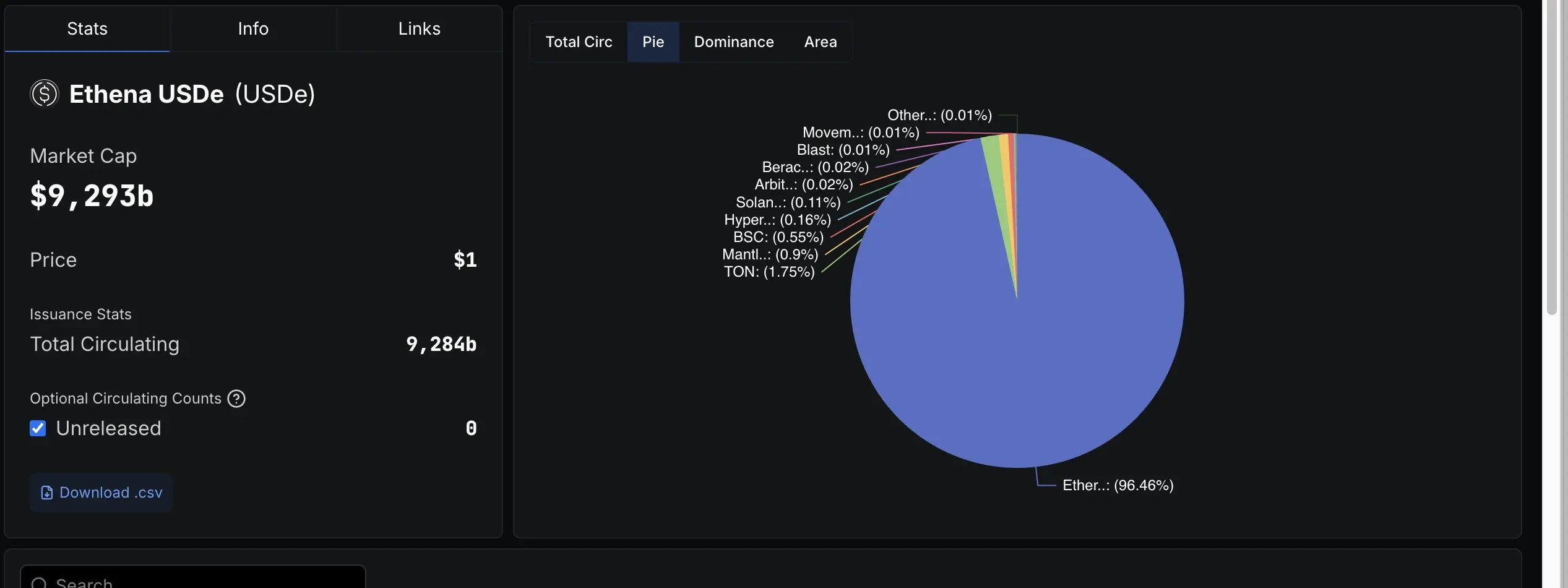The image size is (1568, 588).
Task: Switch to the Stats tab
Action: click(x=87, y=28)
